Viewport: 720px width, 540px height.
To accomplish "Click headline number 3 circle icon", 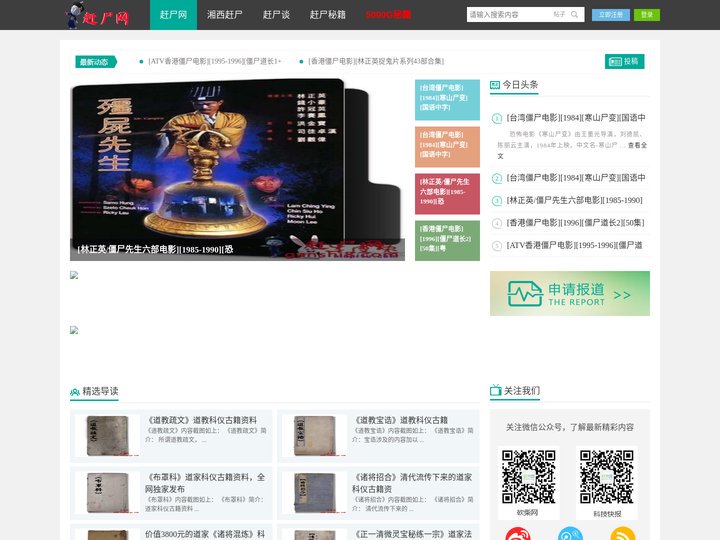I will pos(497,201).
